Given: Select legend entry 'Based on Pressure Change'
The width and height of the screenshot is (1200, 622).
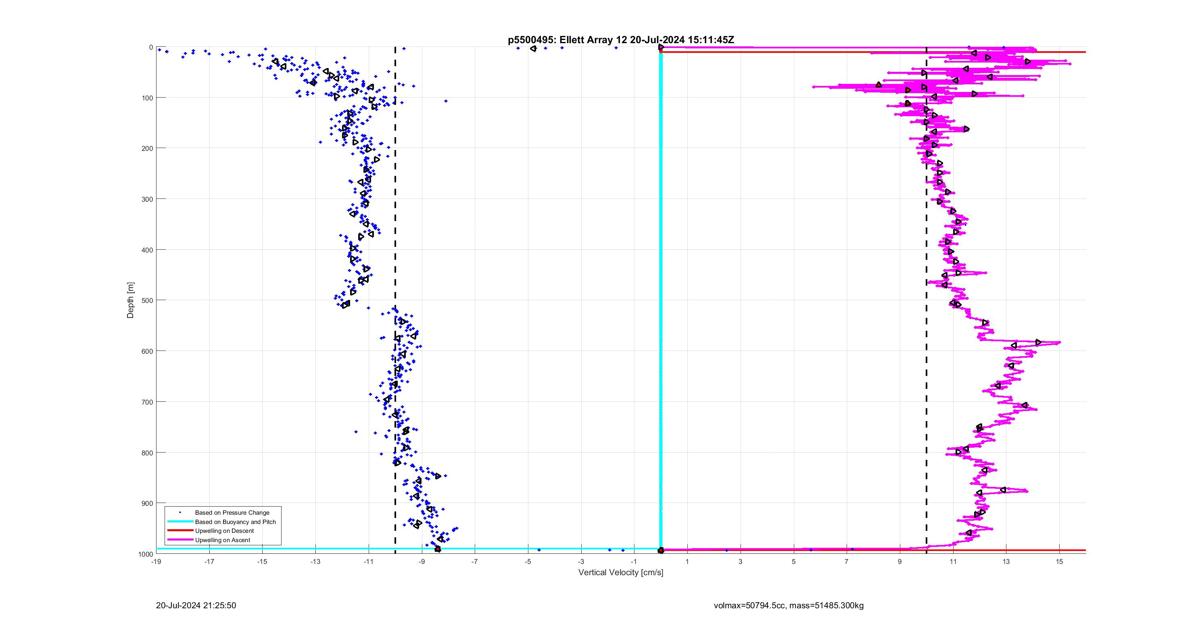Looking at the screenshot, I should (x=232, y=513).
